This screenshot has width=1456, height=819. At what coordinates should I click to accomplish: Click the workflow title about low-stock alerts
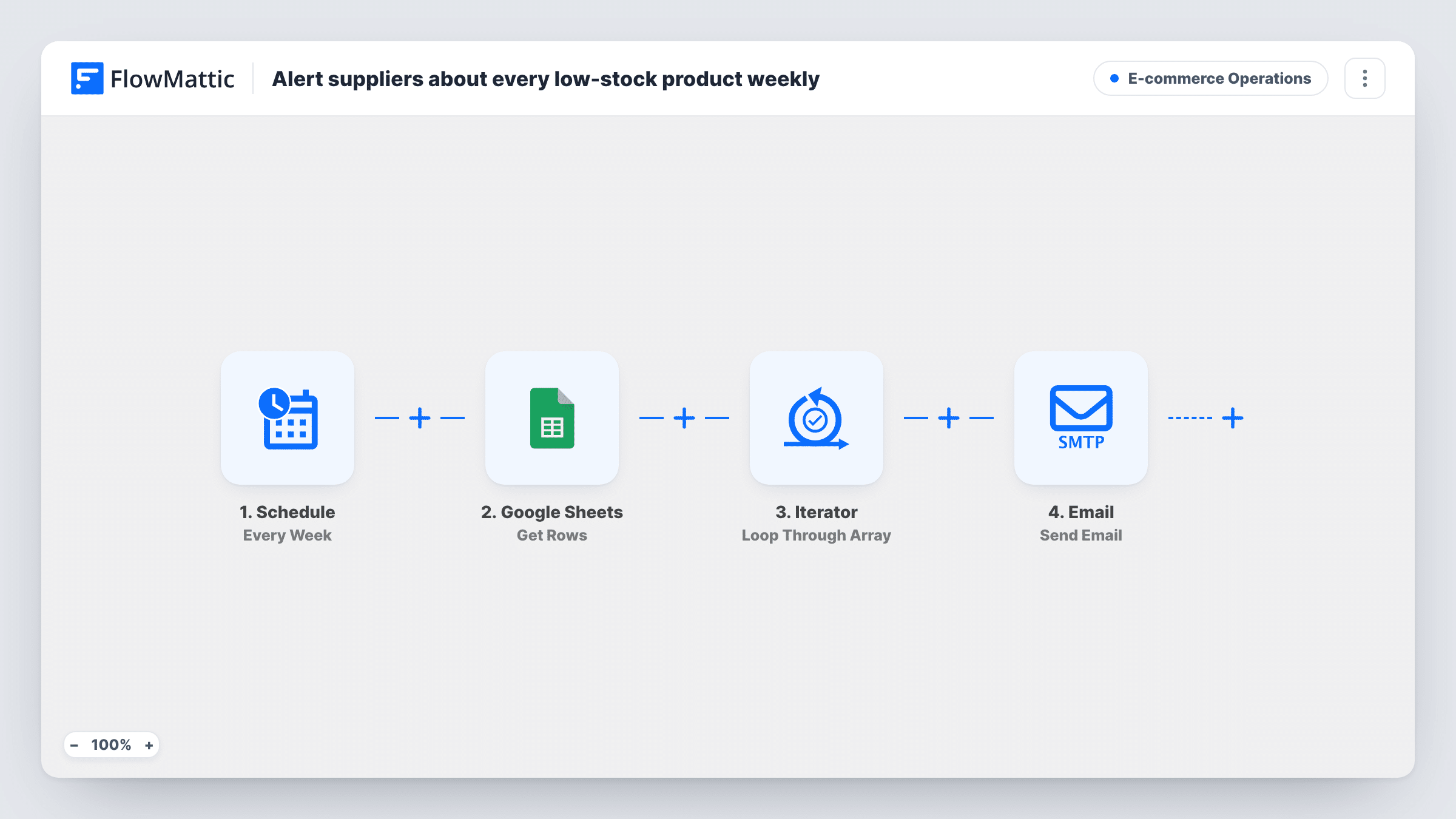click(545, 79)
